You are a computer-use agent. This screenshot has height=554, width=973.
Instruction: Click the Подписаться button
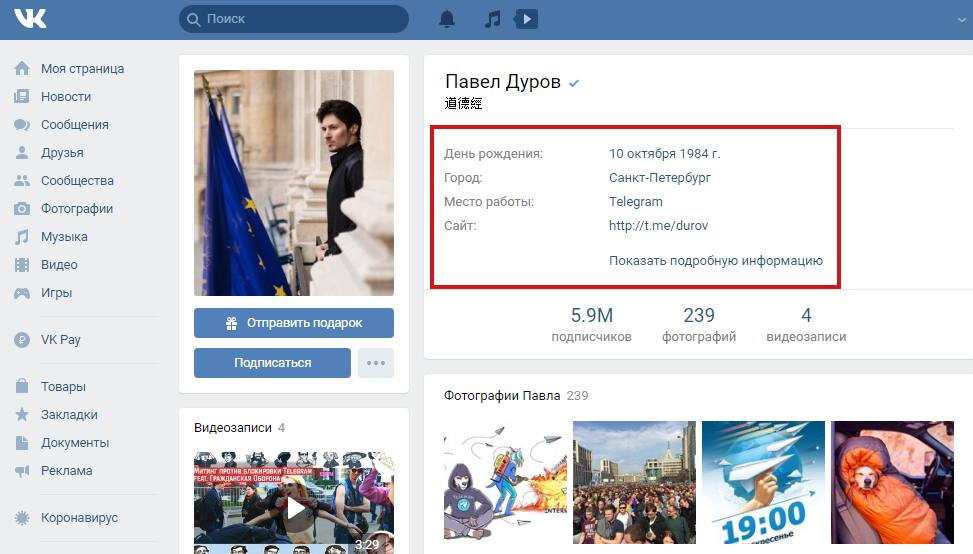coord(272,363)
